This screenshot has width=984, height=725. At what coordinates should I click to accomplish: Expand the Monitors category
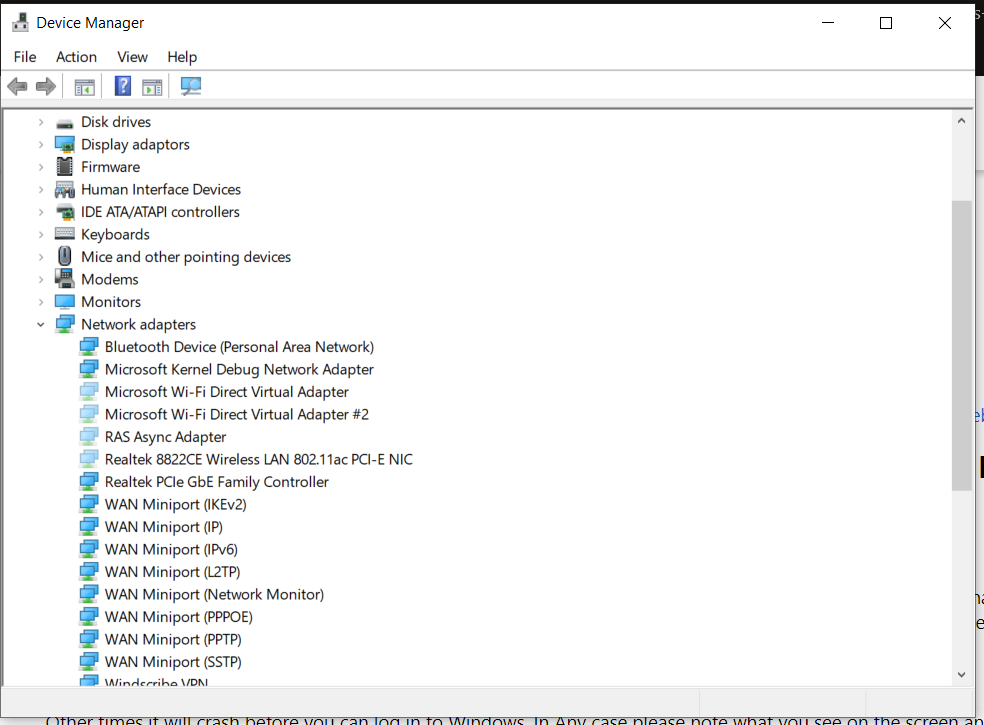tap(41, 302)
